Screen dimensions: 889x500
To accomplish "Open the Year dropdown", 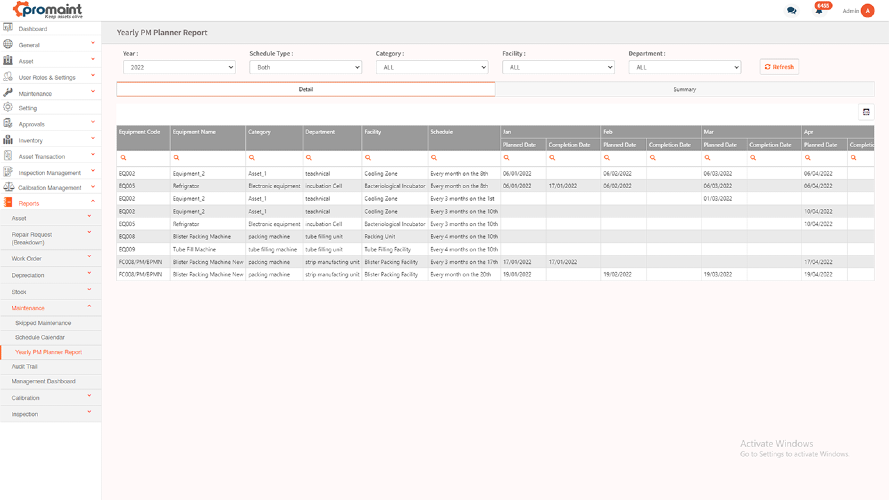I will click(x=179, y=67).
